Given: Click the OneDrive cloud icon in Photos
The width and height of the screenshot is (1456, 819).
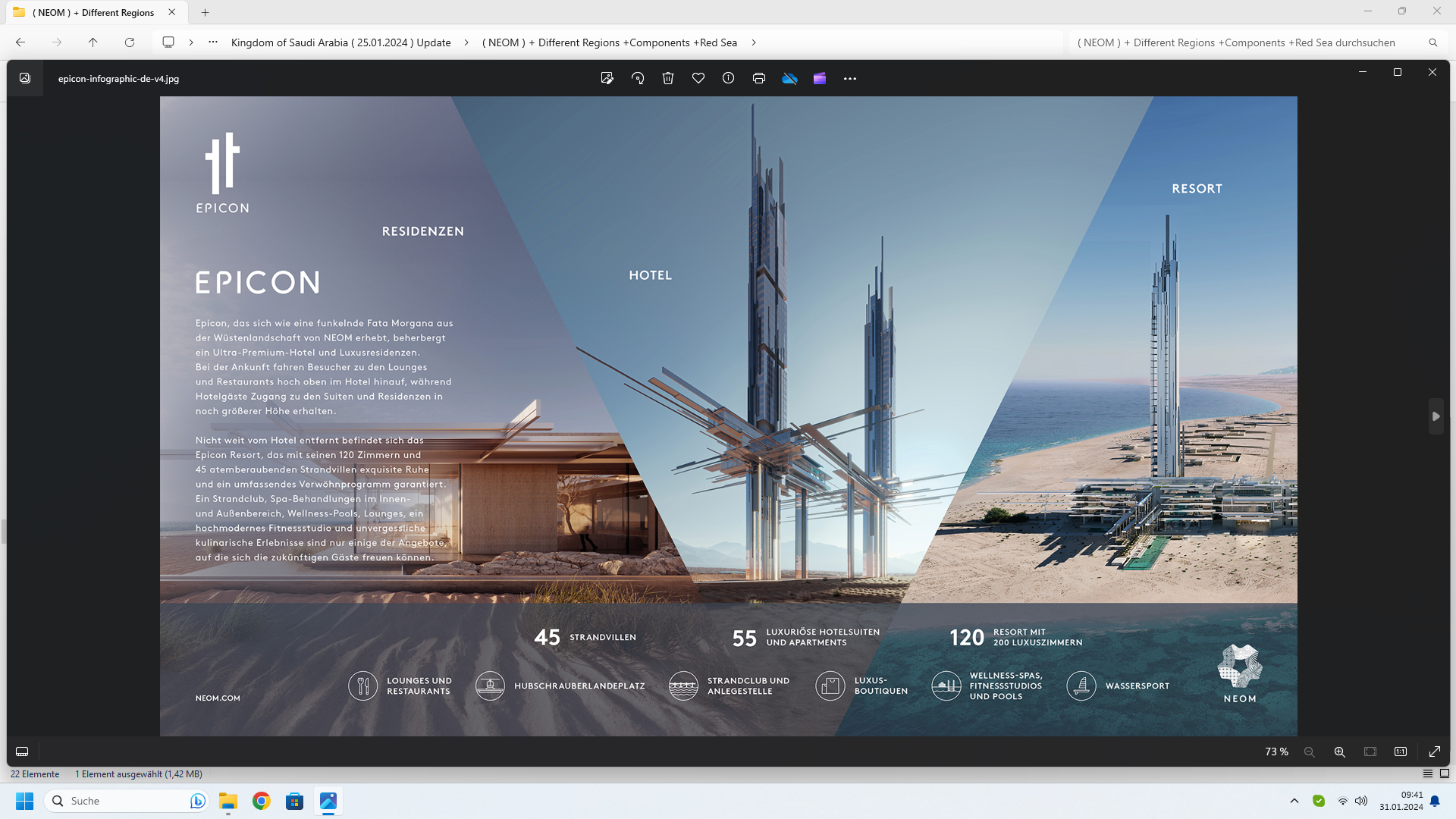Looking at the screenshot, I should tap(789, 78).
